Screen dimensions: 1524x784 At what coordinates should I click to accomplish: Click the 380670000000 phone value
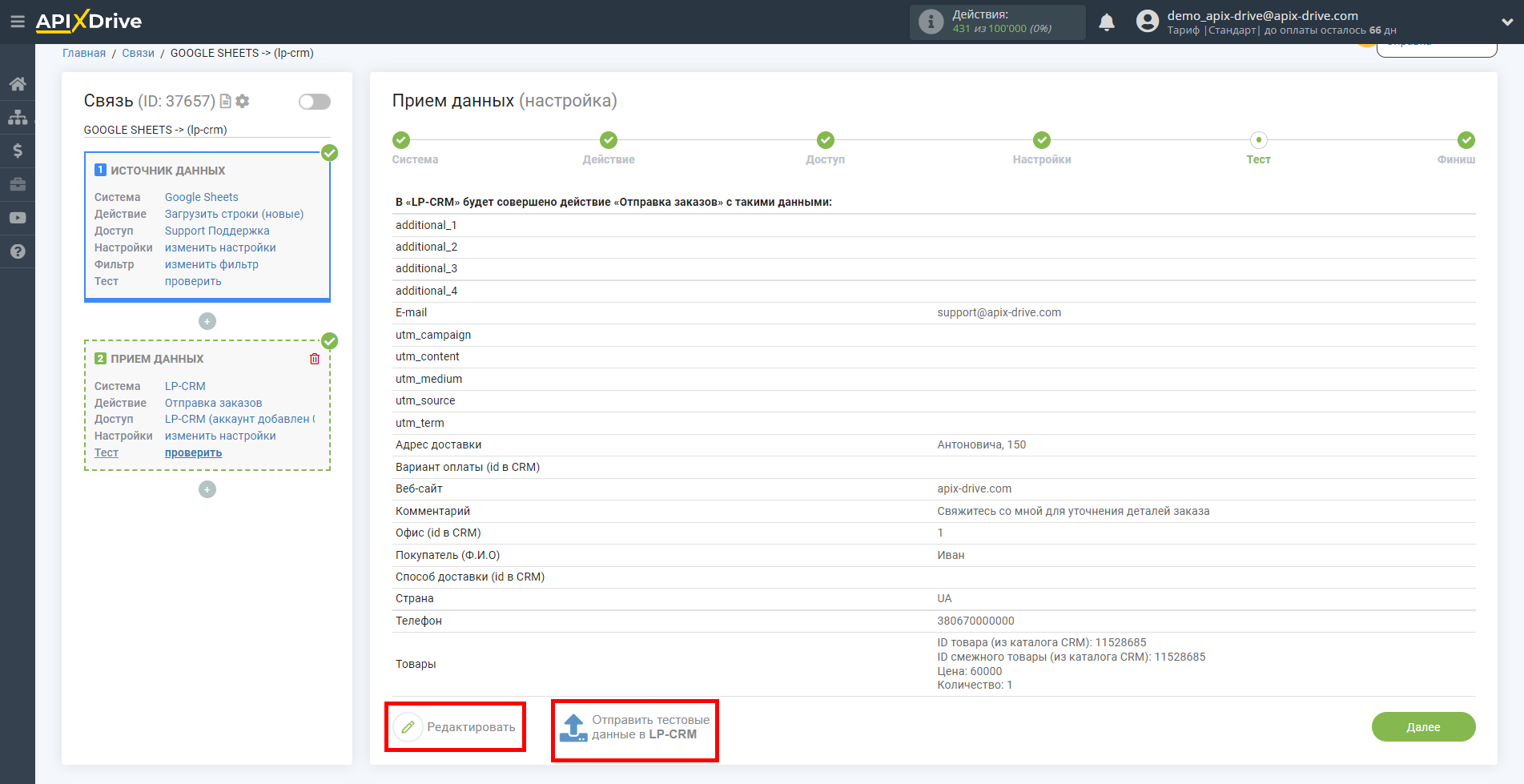pos(975,621)
